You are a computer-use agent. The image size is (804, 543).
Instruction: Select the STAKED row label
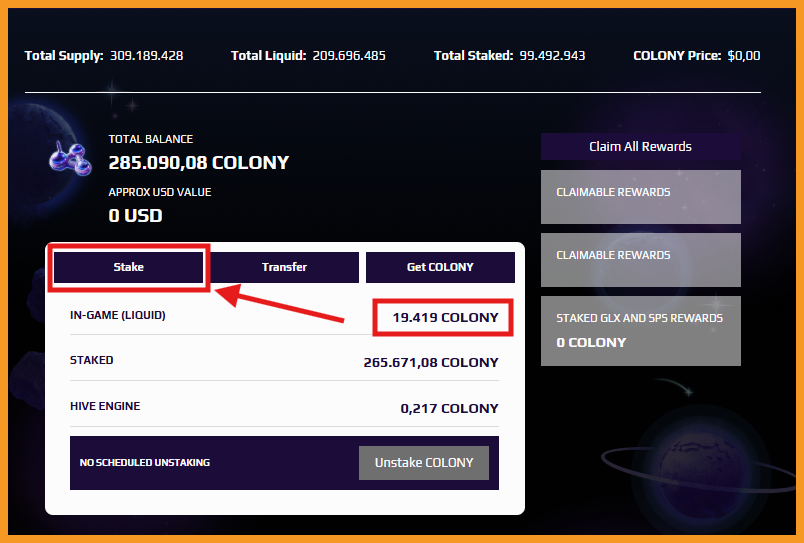(91, 360)
